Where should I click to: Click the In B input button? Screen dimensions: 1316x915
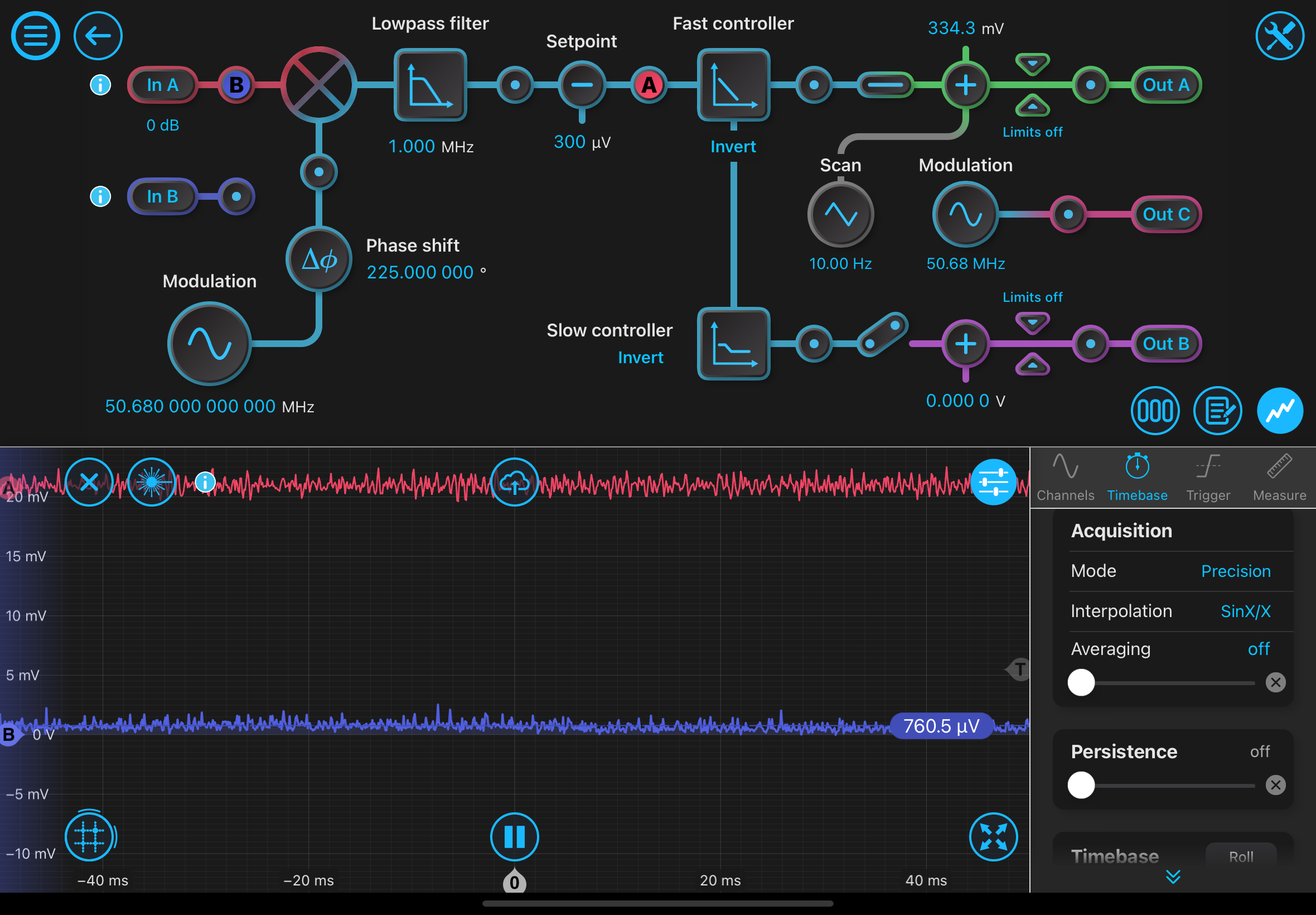163,196
